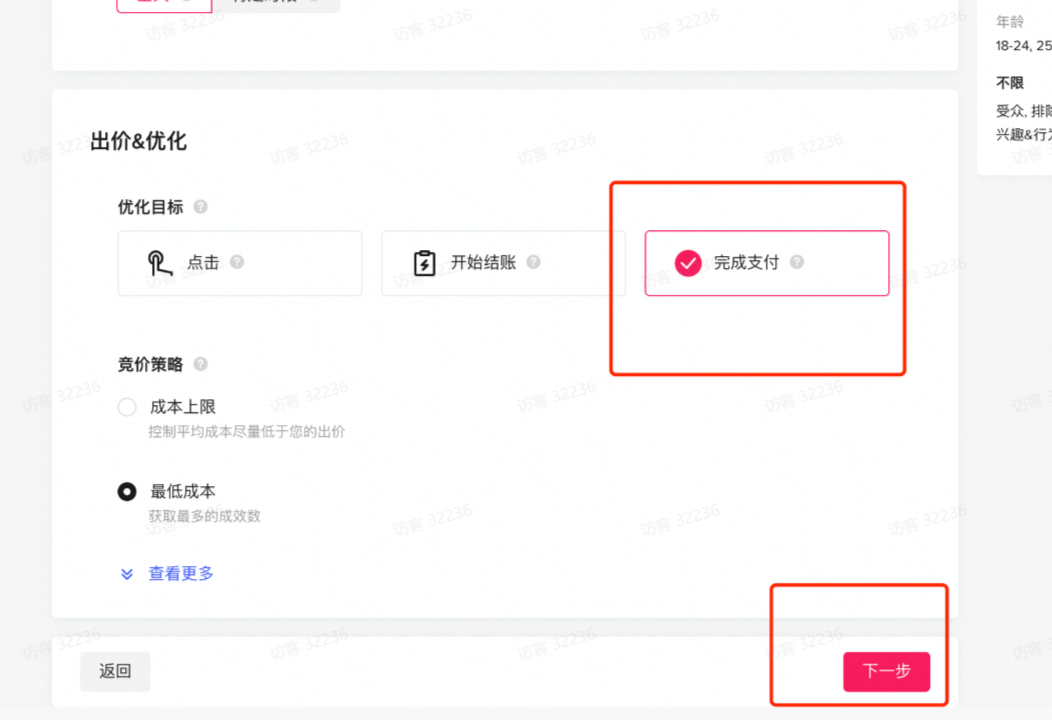Choose 完成支付 as optimization goal
This screenshot has width=1052, height=720.
tap(767, 262)
